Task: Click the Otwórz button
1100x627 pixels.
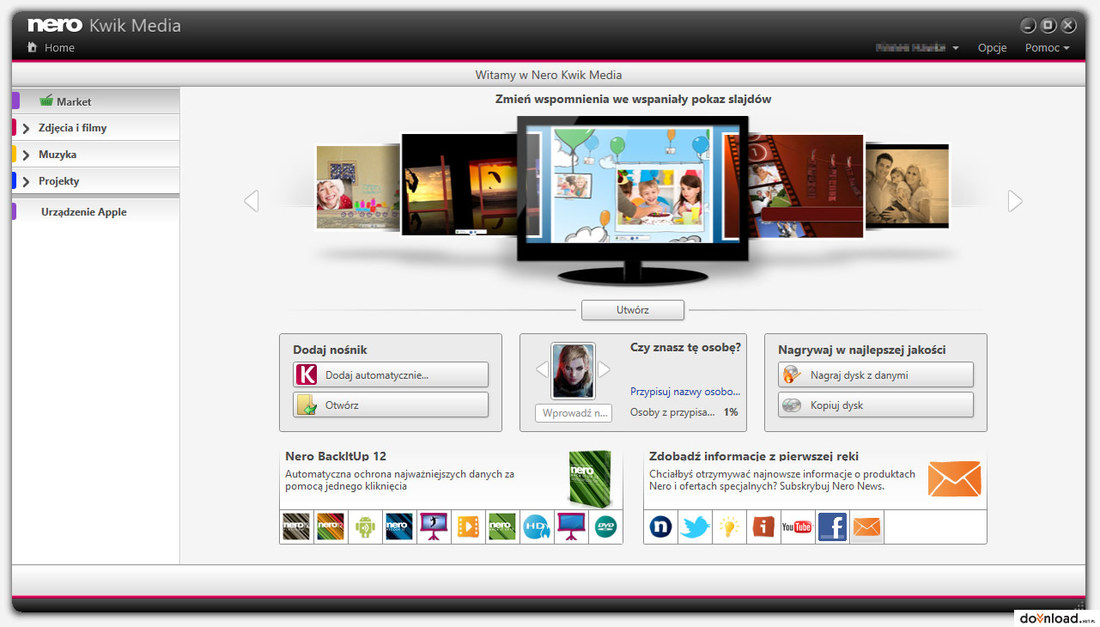Action: pos(391,405)
